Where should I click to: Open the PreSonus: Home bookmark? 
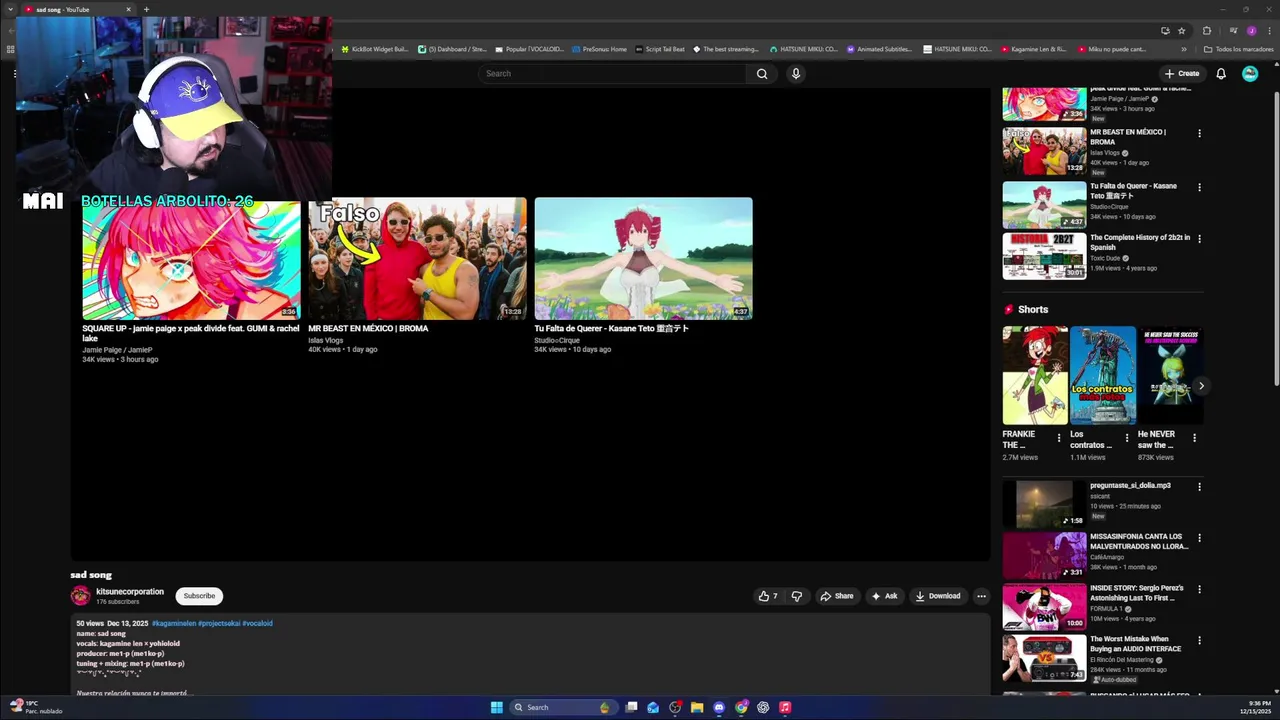pos(599,49)
